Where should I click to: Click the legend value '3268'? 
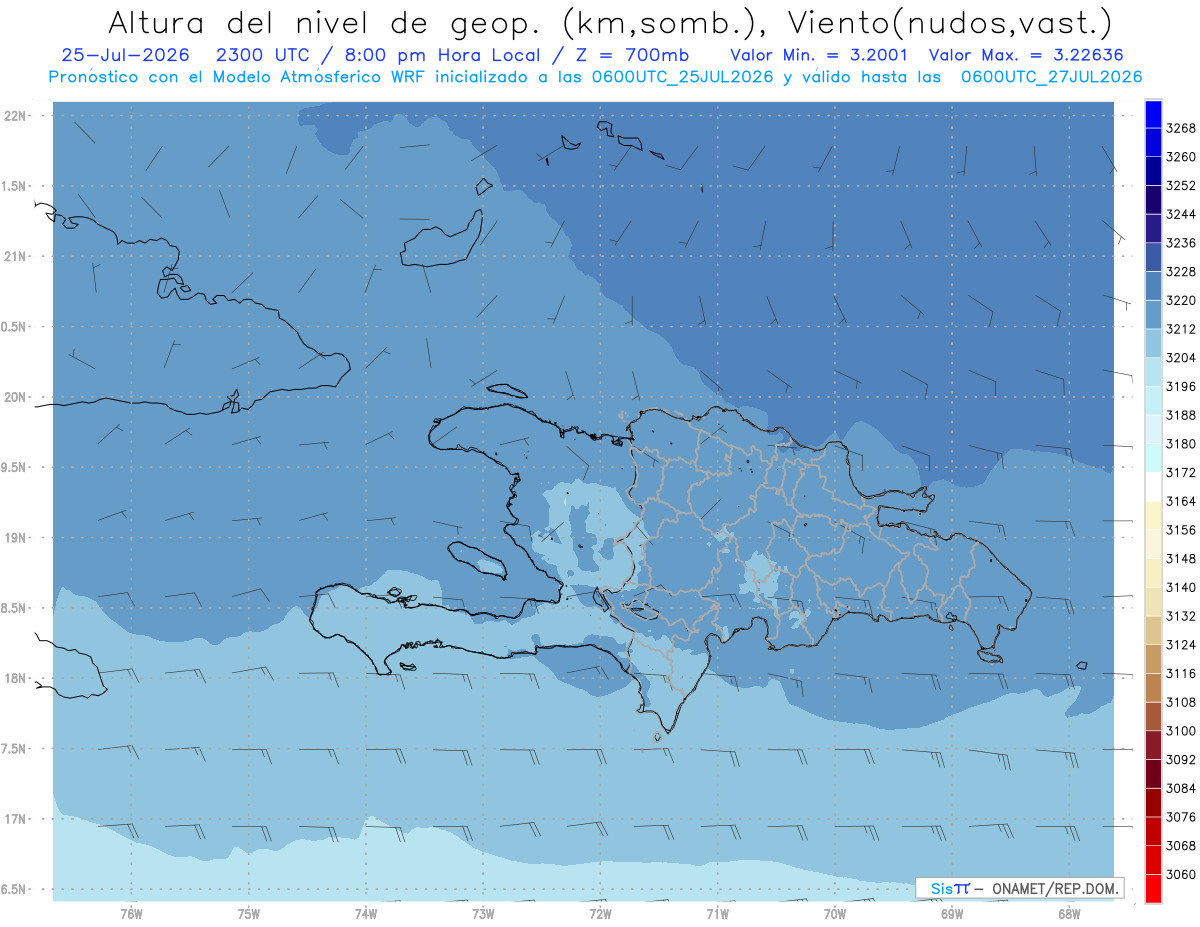point(1181,128)
